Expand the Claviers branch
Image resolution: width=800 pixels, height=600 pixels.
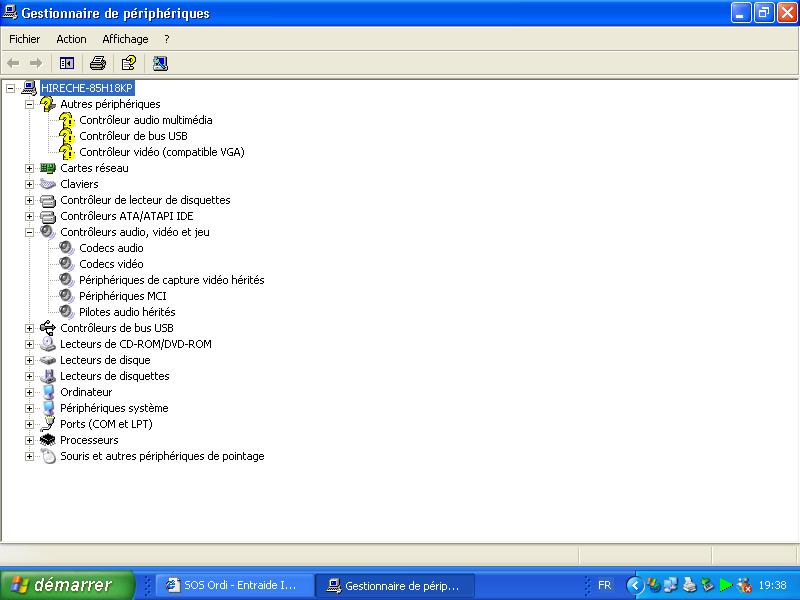tap(30, 184)
